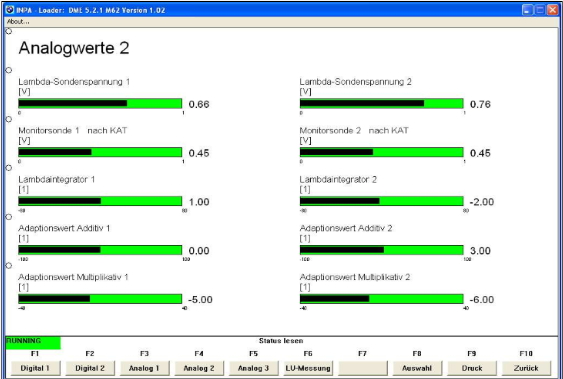Select the 3.00 Additiv 2 value
This screenshot has width=563, height=379.
[480, 251]
